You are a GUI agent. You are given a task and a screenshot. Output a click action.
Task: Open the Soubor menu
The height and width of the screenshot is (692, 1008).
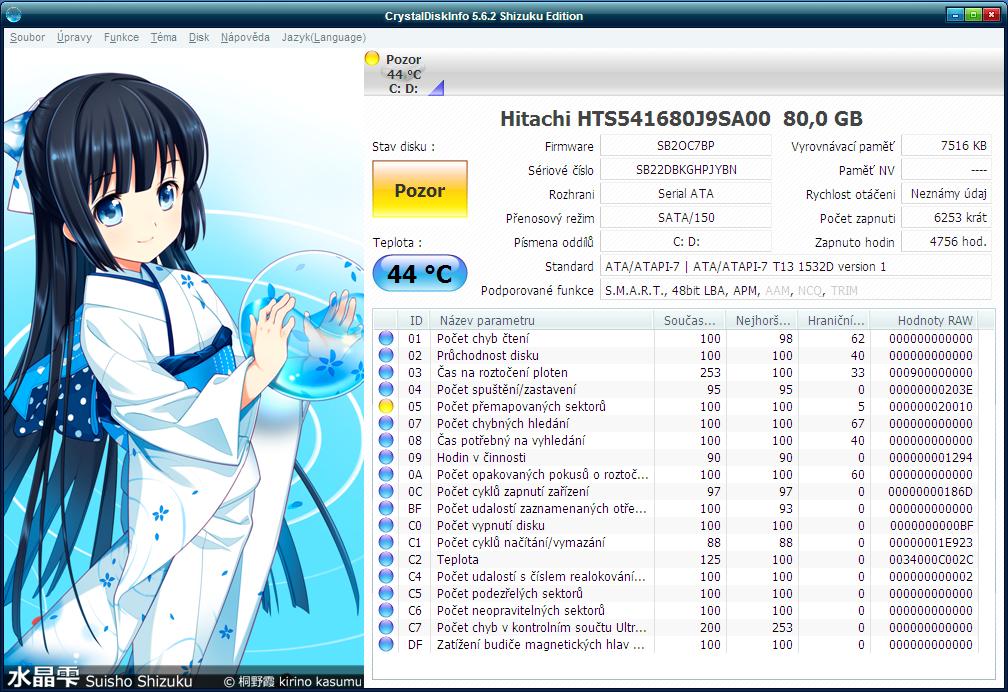pos(27,37)
